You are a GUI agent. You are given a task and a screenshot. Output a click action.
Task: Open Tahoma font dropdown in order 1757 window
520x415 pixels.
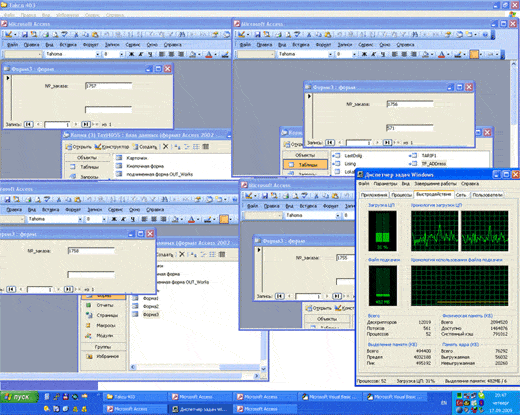tap(97, 54)
